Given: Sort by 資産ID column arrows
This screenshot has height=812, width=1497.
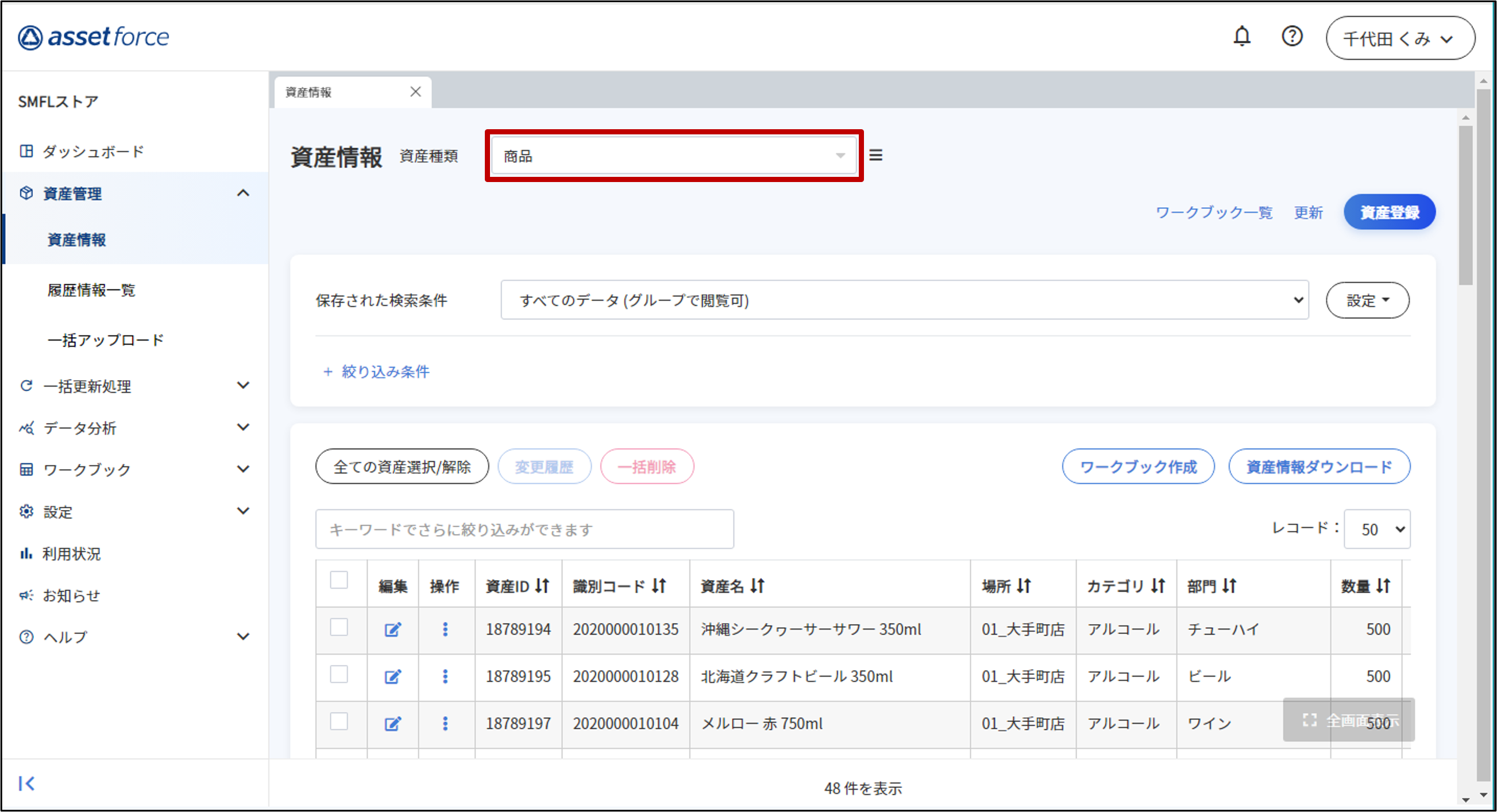Looking at the screenshot, I should click(542, 586).
